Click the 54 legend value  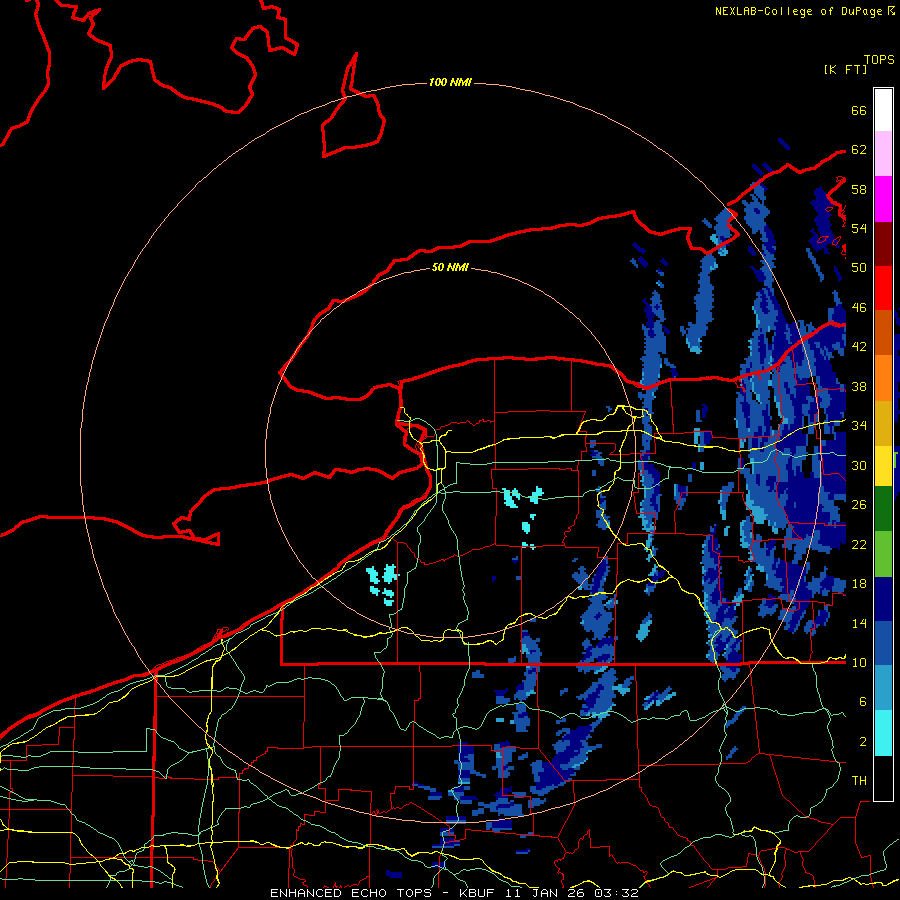859,228
